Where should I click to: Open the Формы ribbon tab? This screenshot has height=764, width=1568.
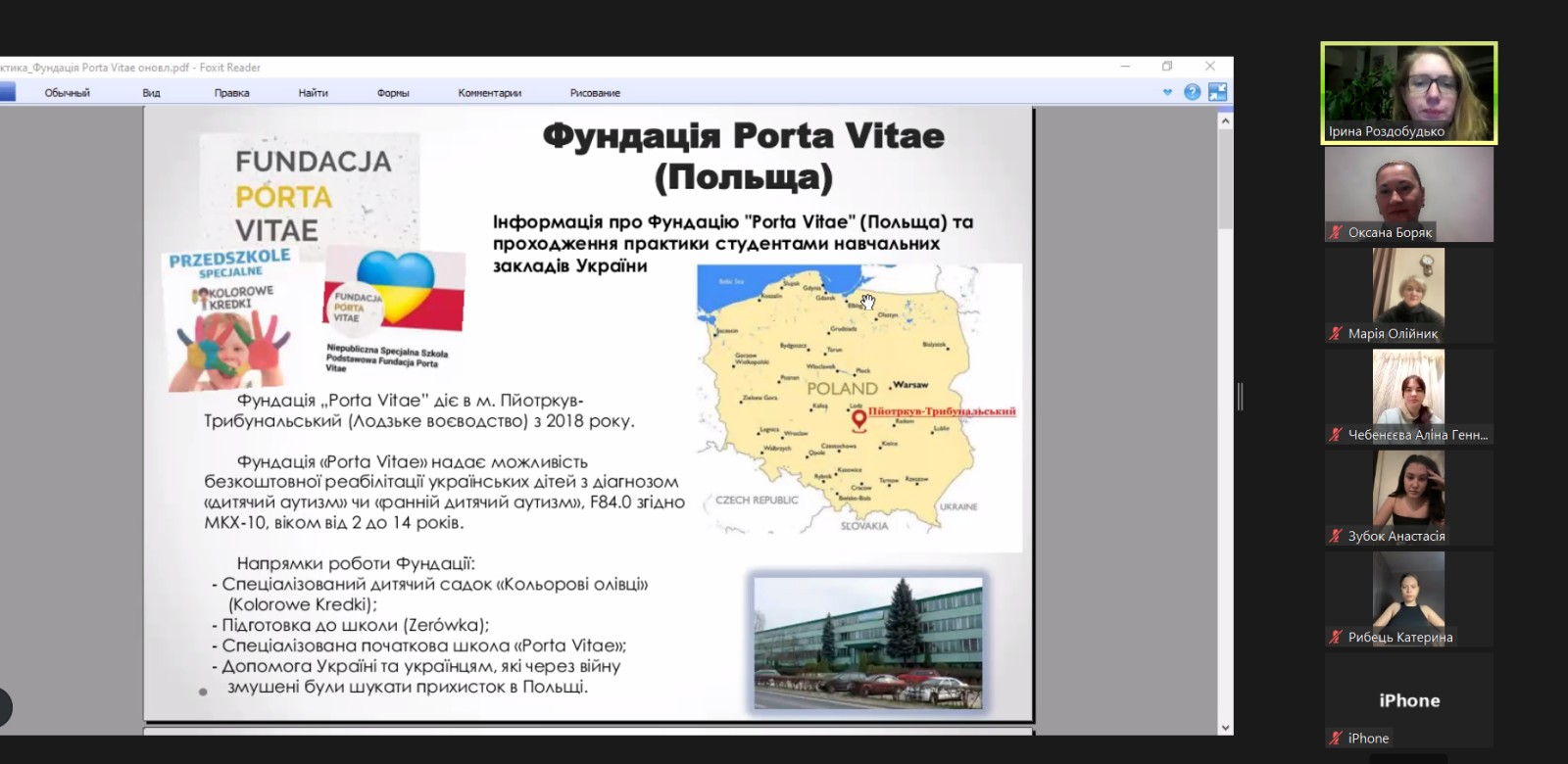pyautogui.click(x=393, y=93)
